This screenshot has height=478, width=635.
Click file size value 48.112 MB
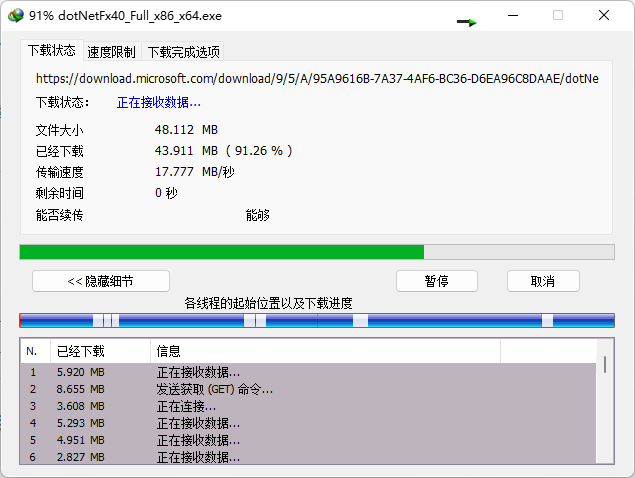(186, 130)
